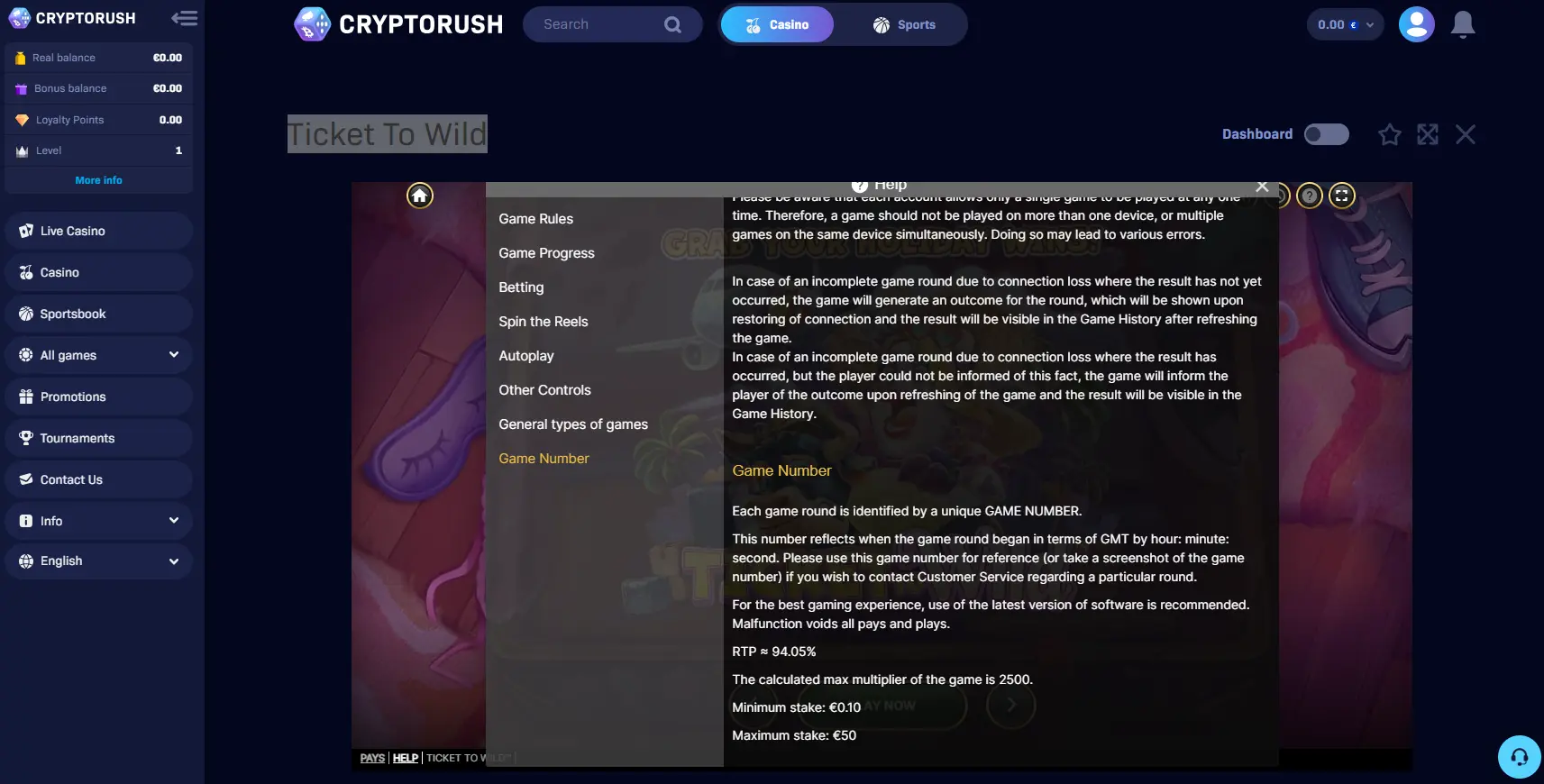Expand the All games menu
The image size is (1544, 784).
(99, 355)
